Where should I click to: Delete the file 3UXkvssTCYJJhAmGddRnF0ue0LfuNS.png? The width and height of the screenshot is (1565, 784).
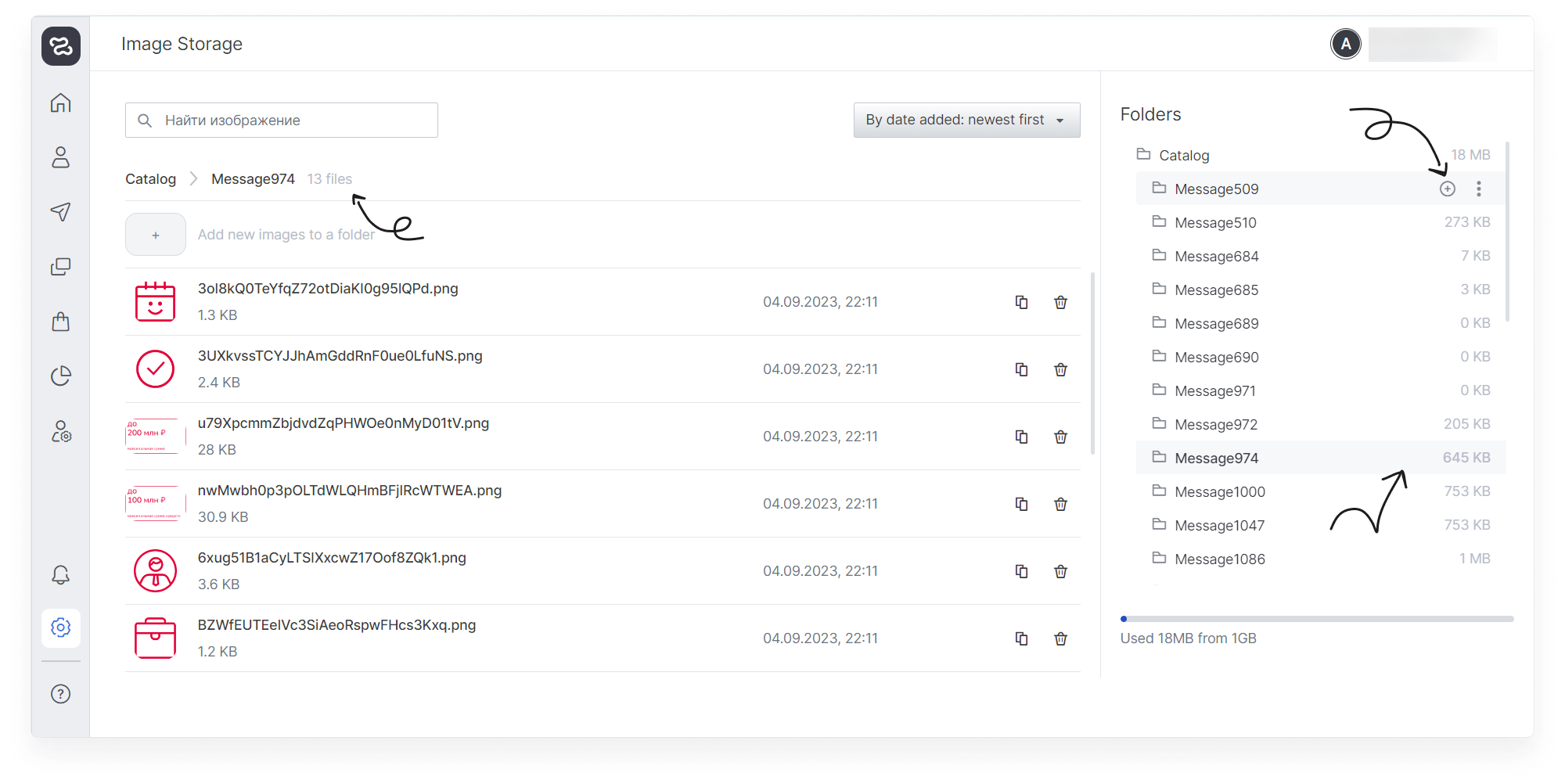click(x=1060, y=369)
